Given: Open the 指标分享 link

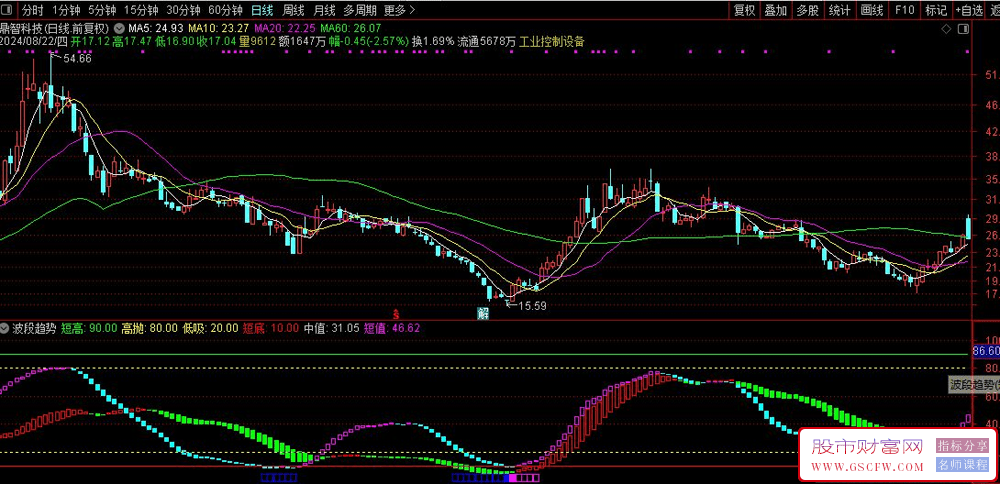Looking at the screenshot, I should (962, 445).
